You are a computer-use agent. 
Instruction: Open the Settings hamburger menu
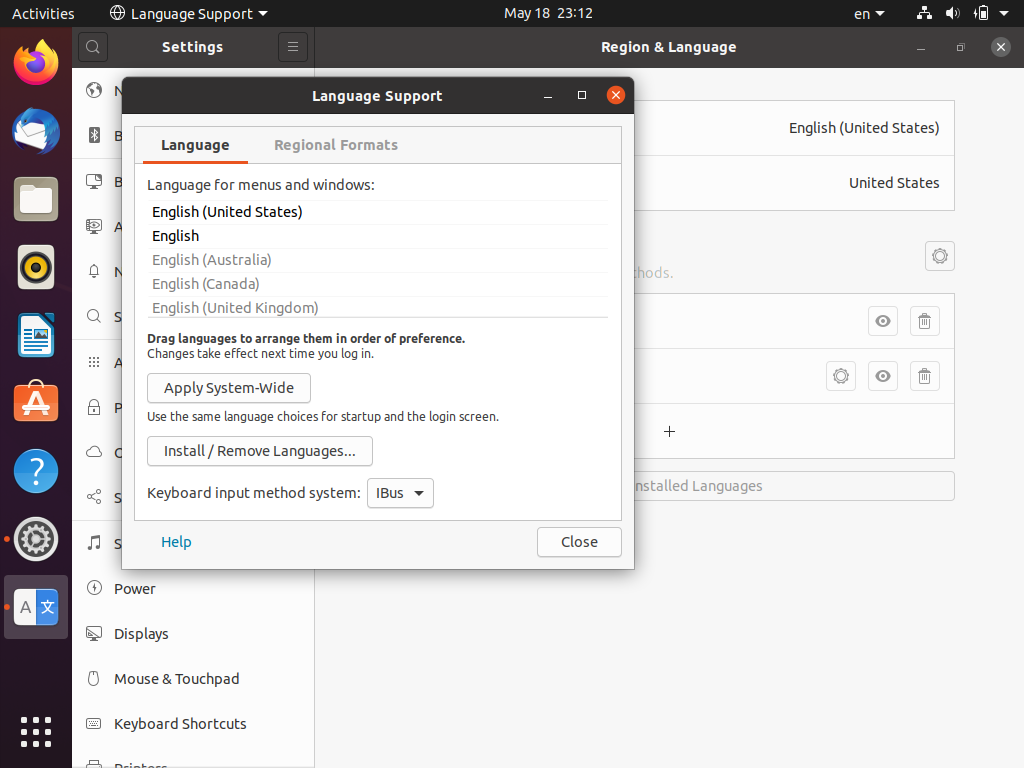coord(292,47)
